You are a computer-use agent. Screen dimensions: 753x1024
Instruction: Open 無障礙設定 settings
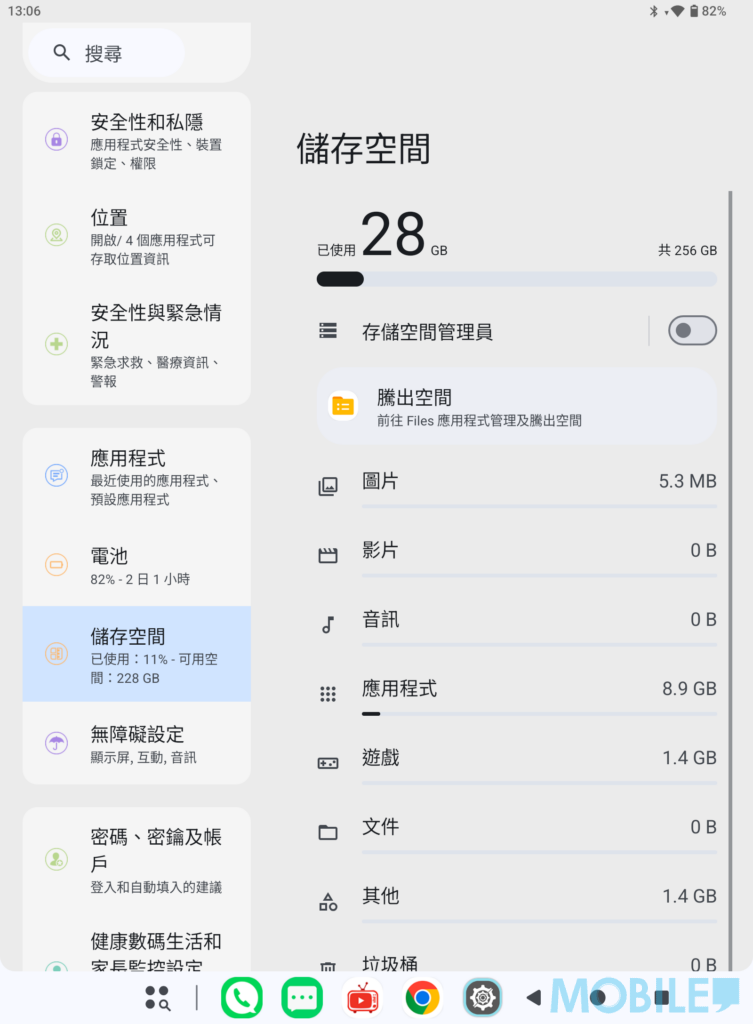pos(136,743)
